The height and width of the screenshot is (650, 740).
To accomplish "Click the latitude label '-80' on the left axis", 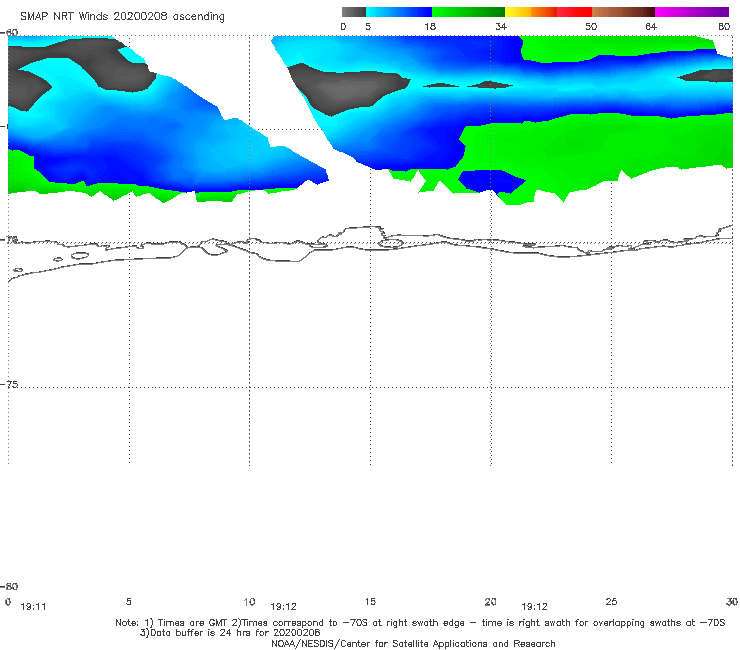I will point(9,586).
